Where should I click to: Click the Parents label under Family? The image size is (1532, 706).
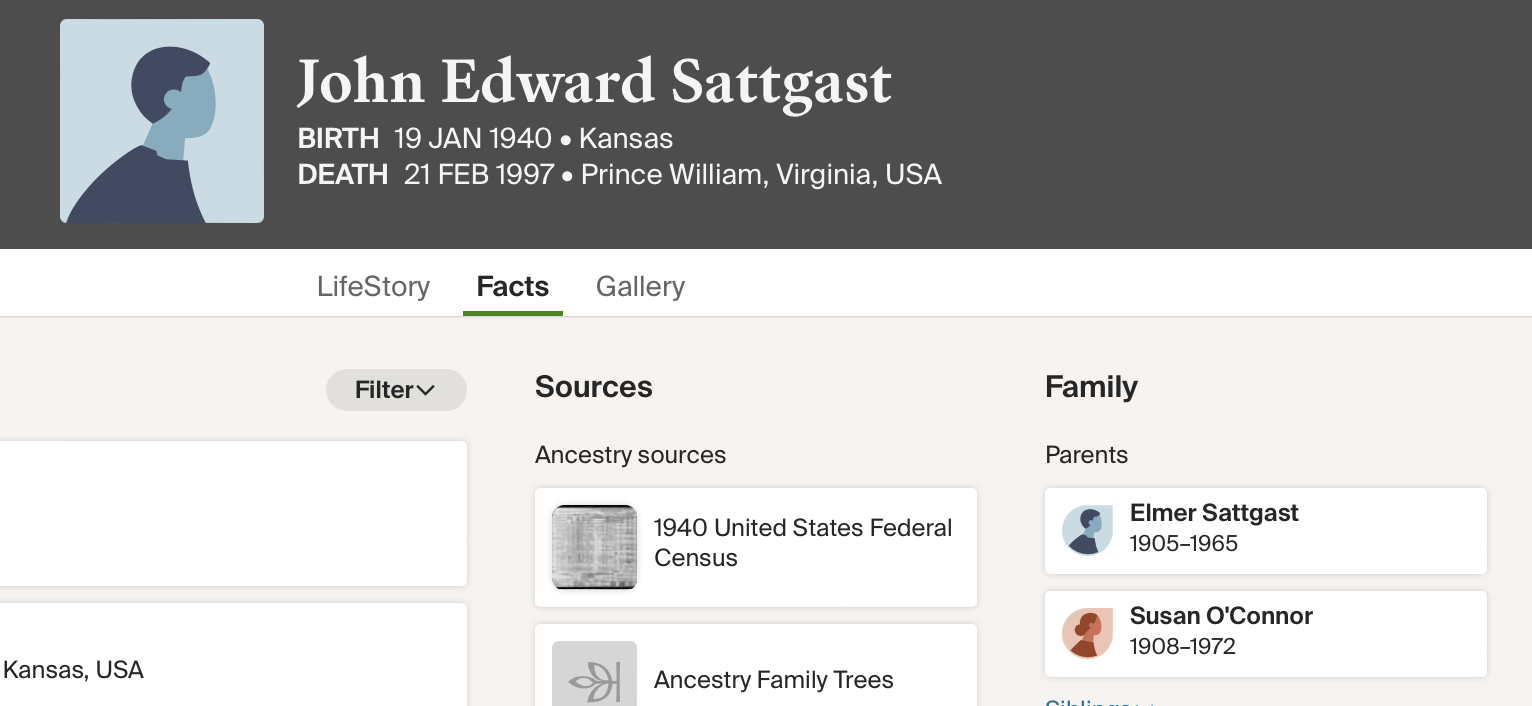click(x=1086, y=455)
